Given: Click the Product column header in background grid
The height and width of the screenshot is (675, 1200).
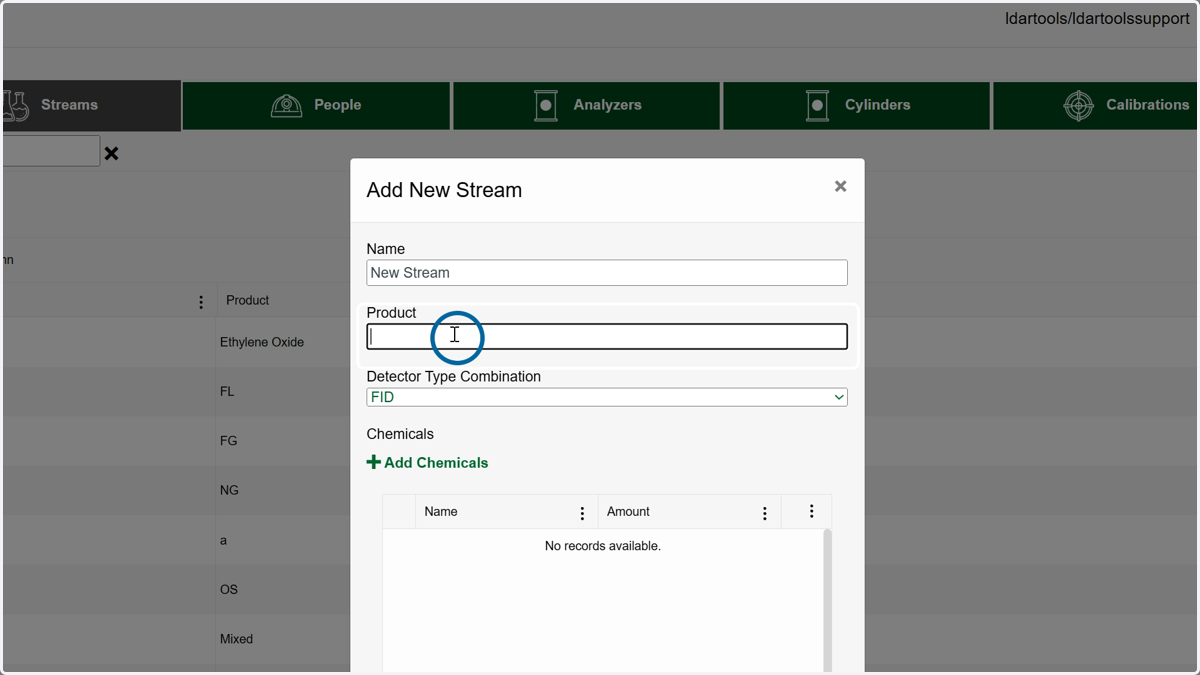Looking at the screenshot, I should click(247, 300).
